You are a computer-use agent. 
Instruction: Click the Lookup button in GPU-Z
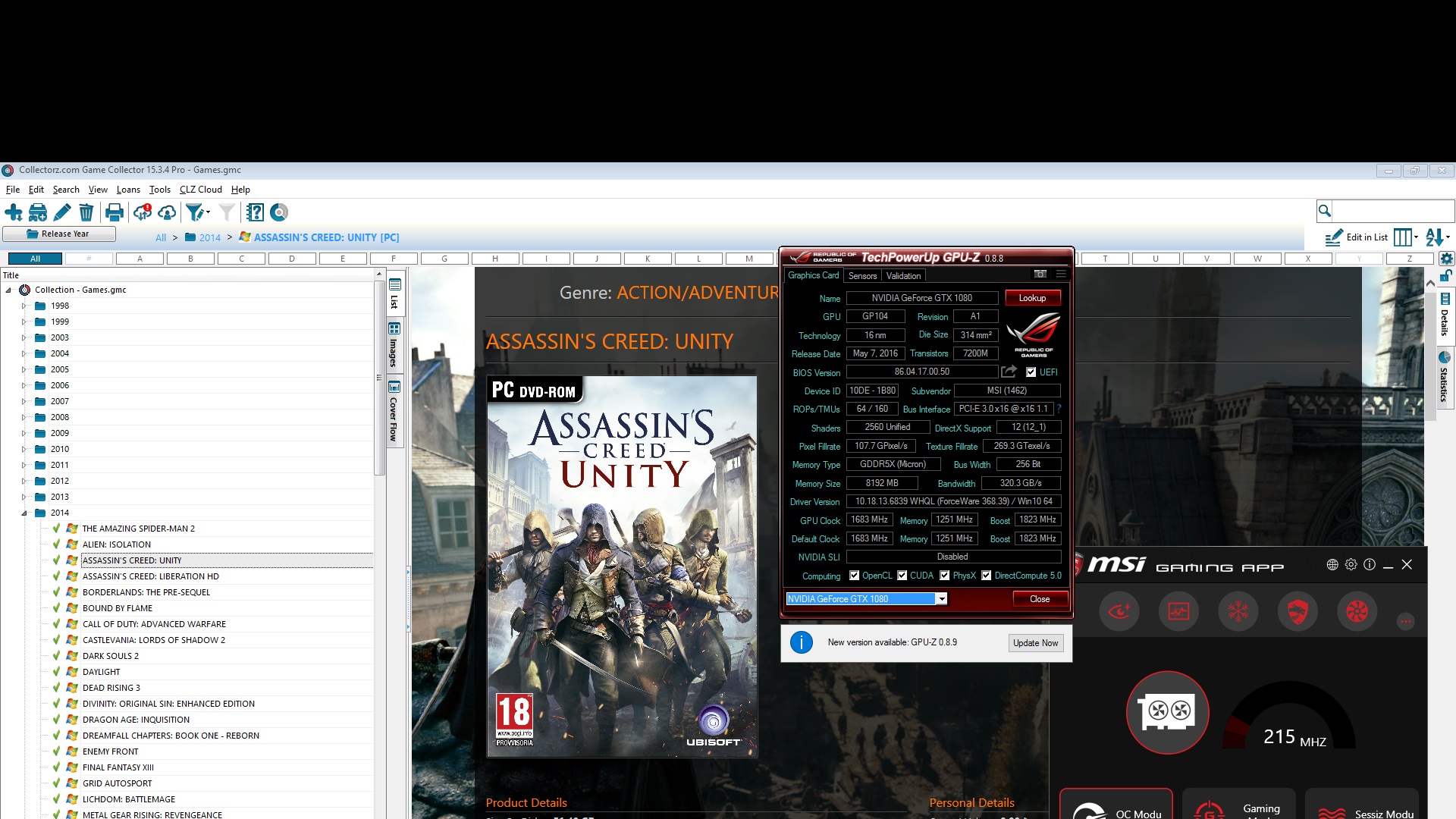[1032, 298]
